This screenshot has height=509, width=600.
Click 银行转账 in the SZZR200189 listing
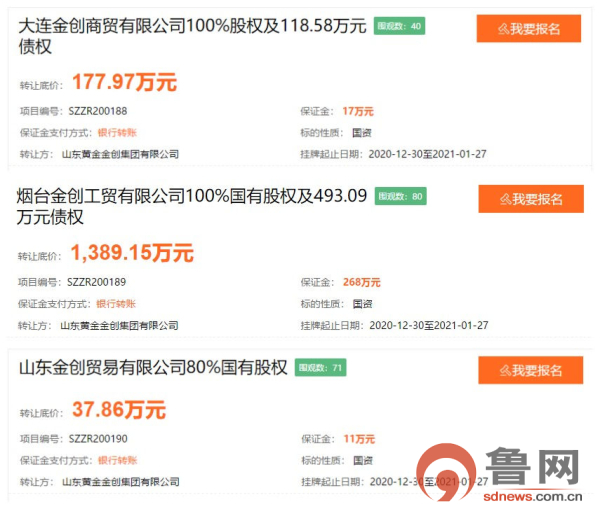coord(116,304)
